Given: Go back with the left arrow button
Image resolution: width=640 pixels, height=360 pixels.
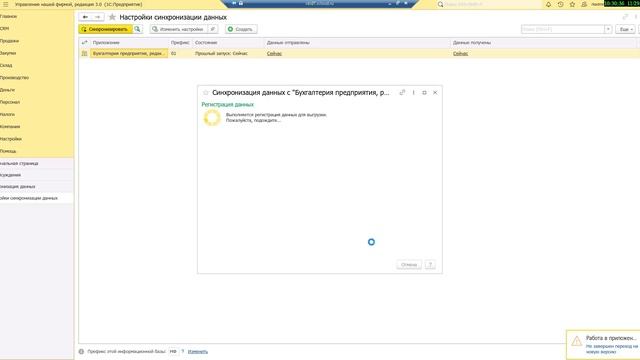Looking at the screenshot, I should coord(85,17).
